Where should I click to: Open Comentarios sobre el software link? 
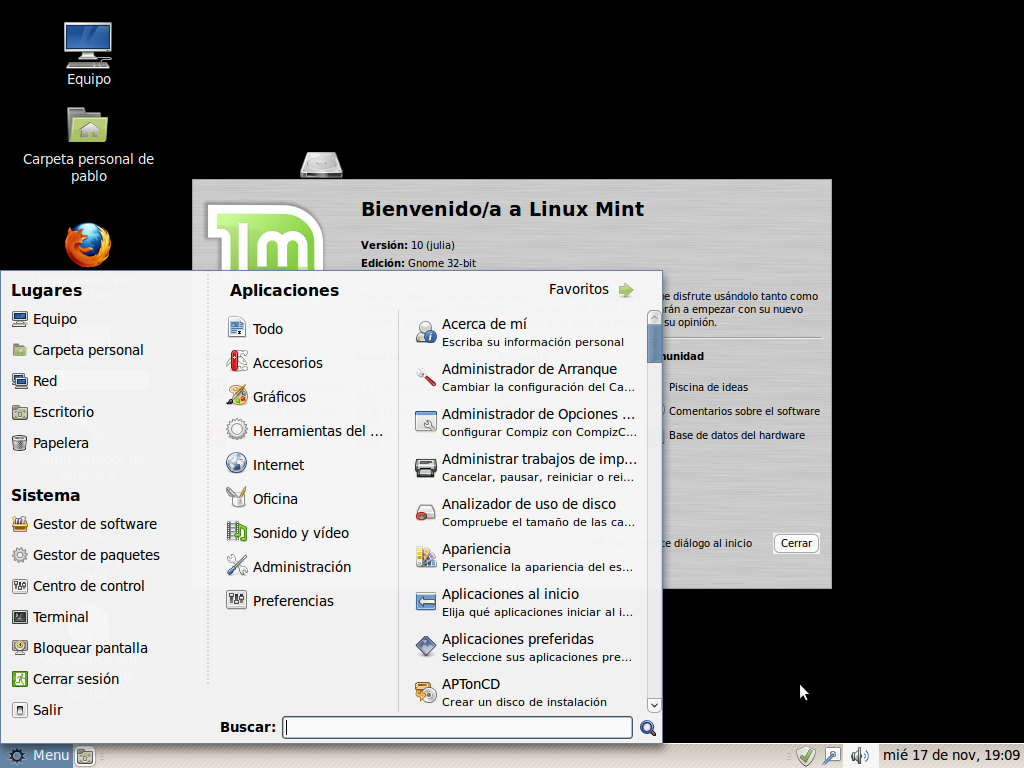tap(744, 411)
